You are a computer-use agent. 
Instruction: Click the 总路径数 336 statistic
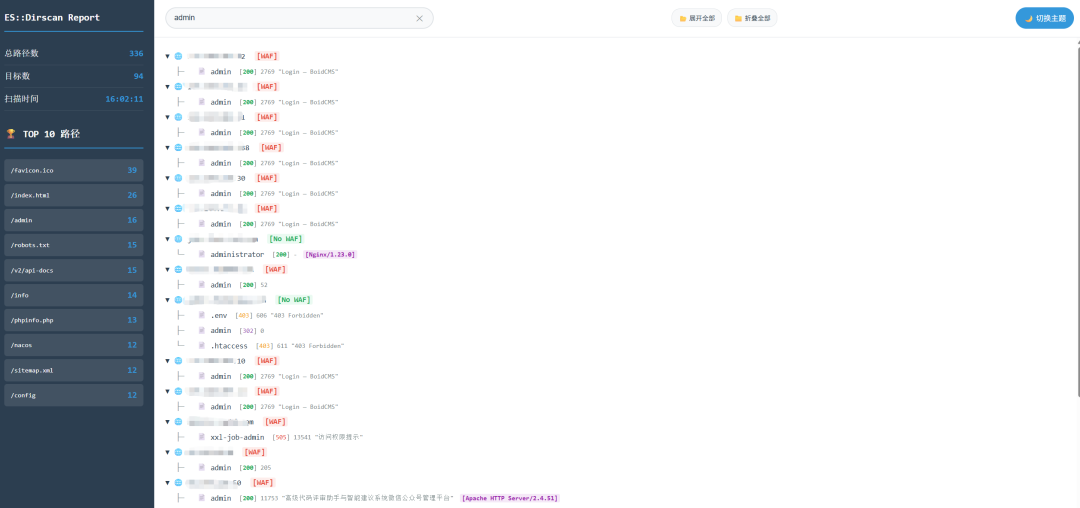click(x=74, y=53)
